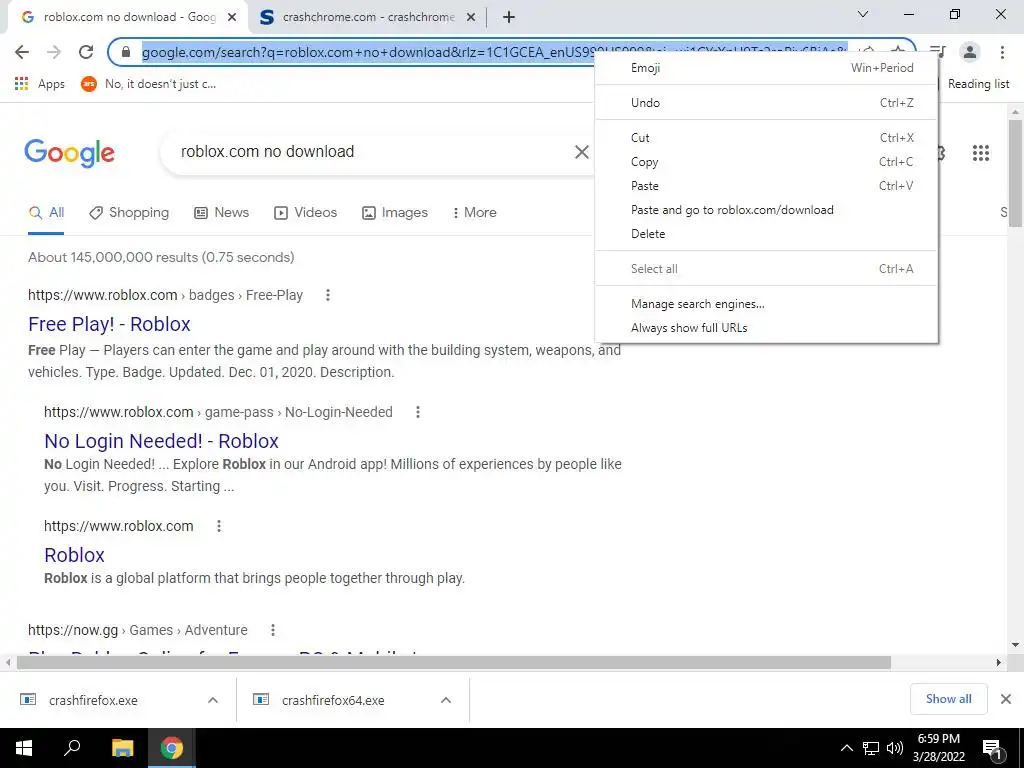The height and width of the screenshot is (768, 1024).
Task: Click the vertical page scrollbar thumb
Action: click(1015, 173)
